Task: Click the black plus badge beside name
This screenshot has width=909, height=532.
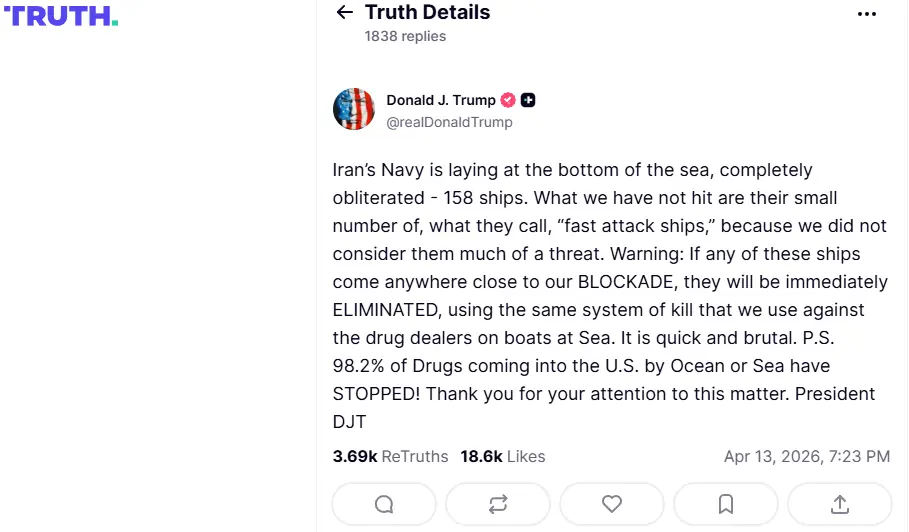Action: [528, 100]
